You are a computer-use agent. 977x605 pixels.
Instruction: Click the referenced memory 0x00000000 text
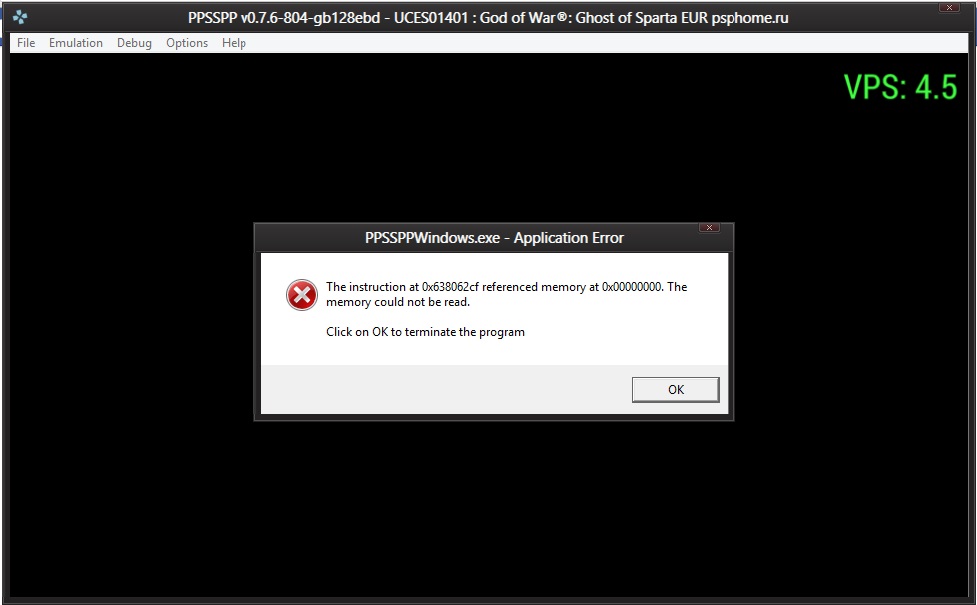pos(632,287)
